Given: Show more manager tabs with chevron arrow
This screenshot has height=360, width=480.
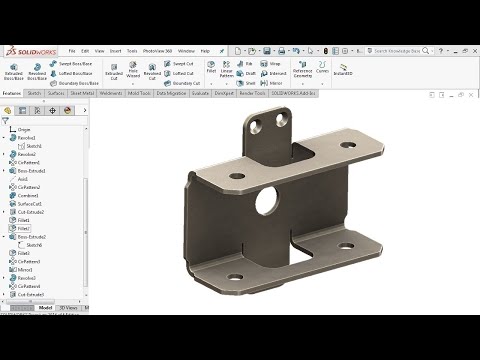Looking at the screenshot, I should pos(85,110).
